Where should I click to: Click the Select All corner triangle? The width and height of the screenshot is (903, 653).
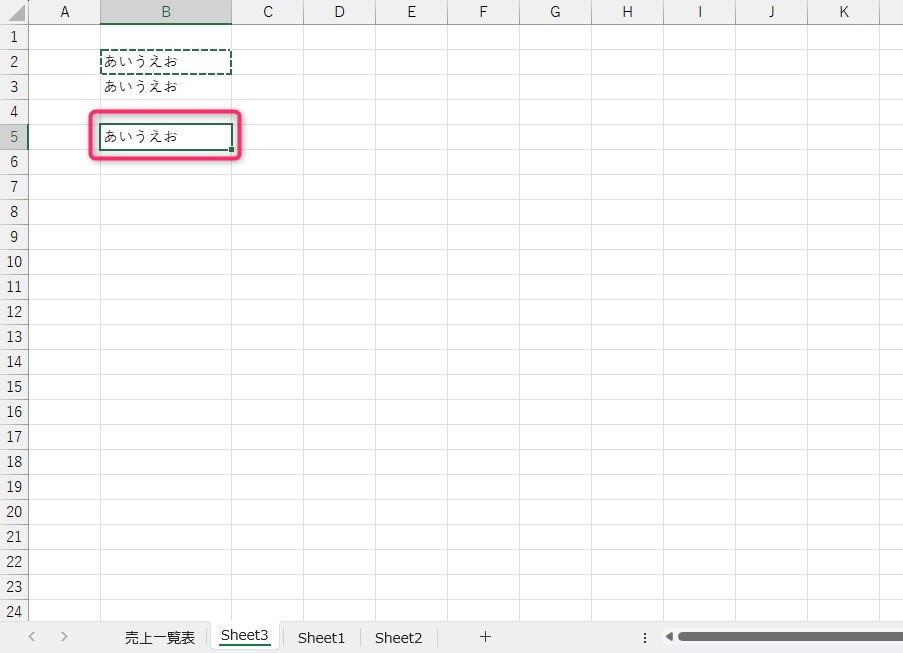tap(16, 13)
